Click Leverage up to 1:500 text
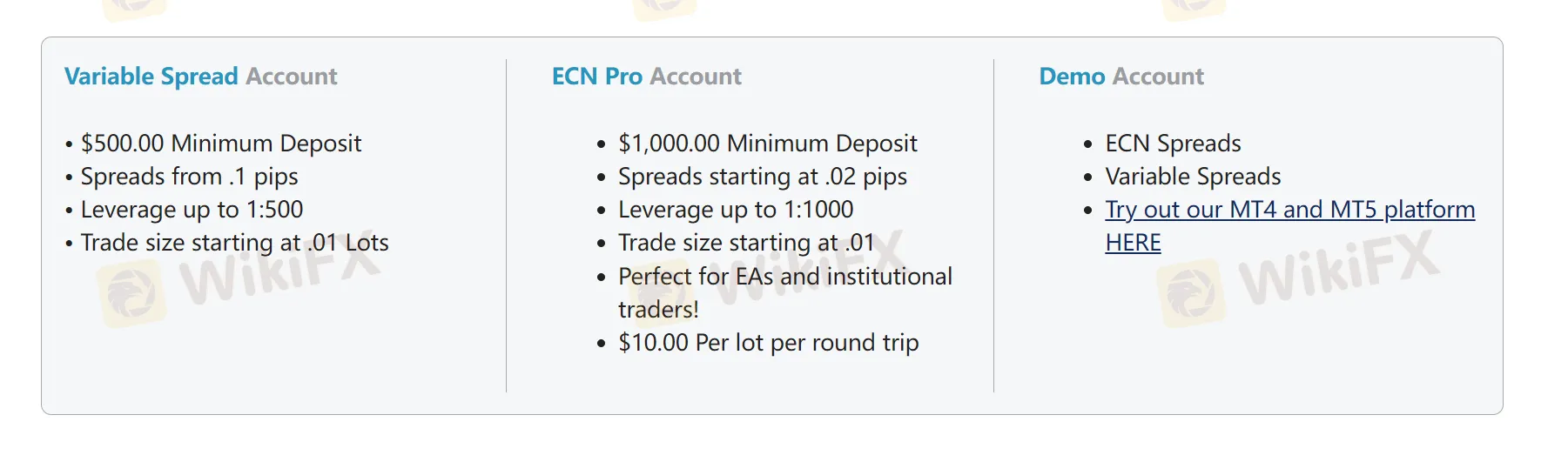This screenshot has width=1568, height=462. tap(192, 210)
